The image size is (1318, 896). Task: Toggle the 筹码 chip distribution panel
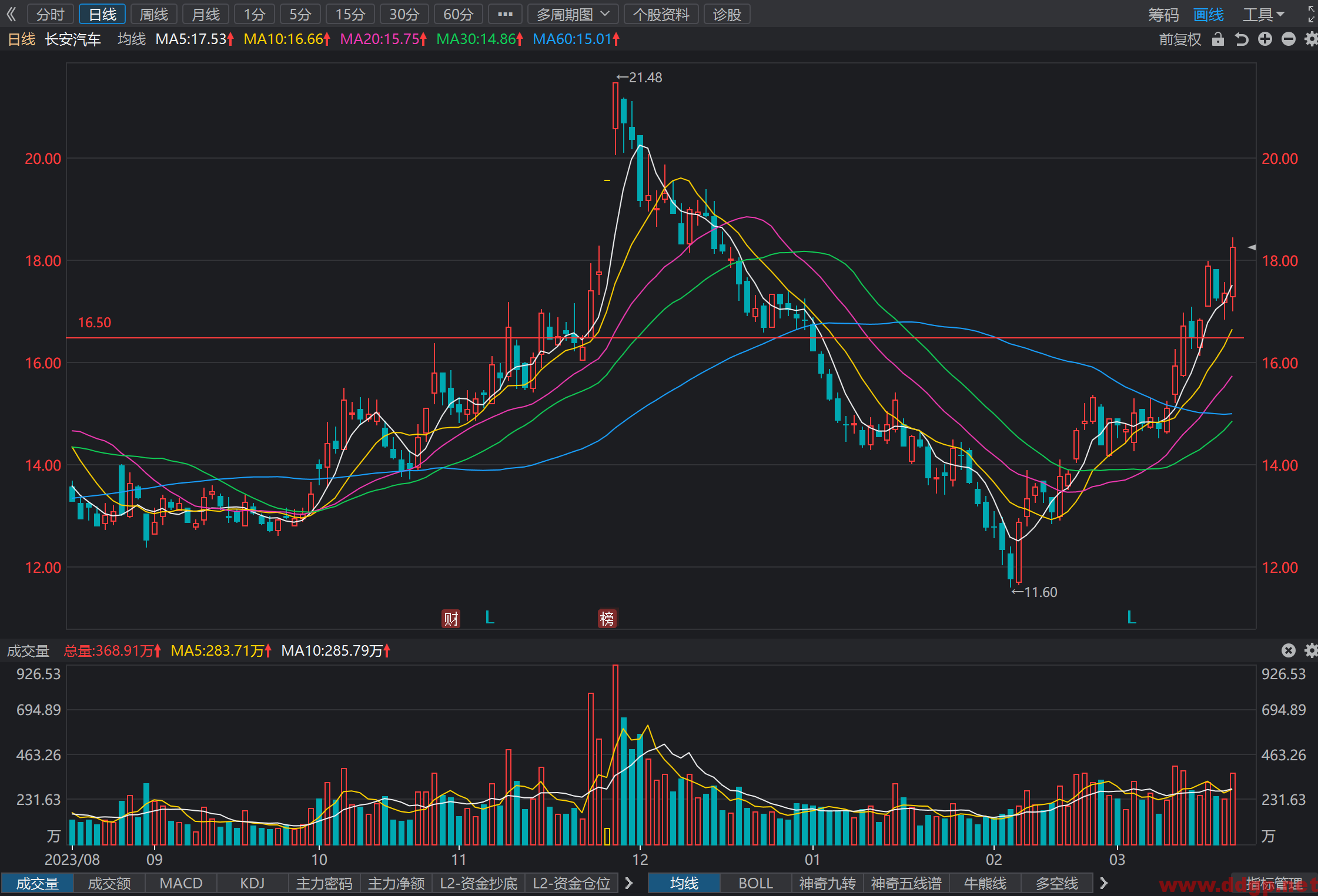coord(1163,14)
